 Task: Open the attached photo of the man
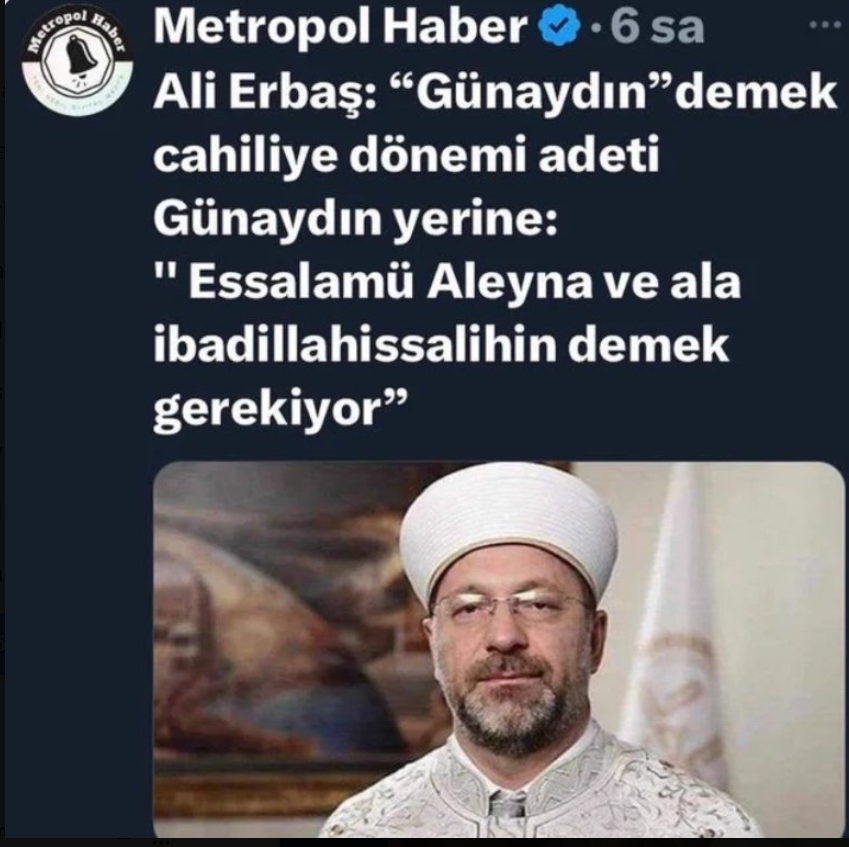point(498,649)
